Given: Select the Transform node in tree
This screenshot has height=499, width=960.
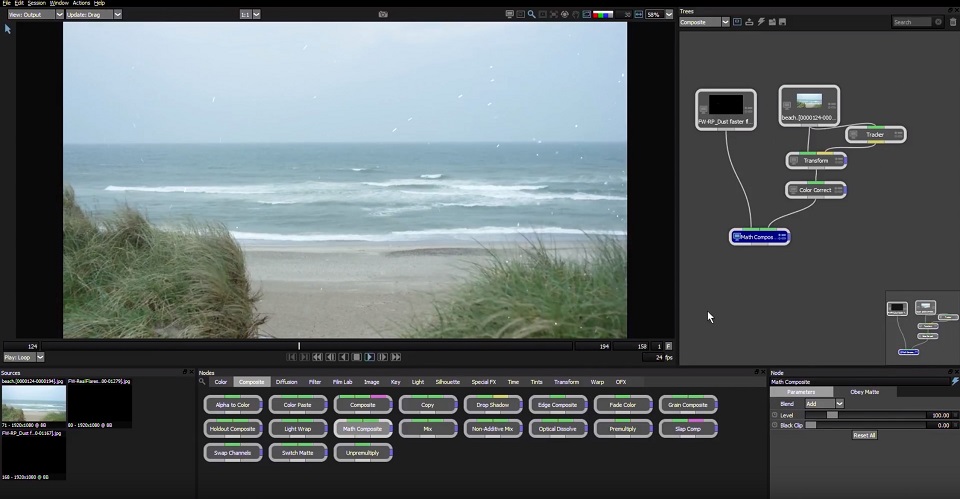Looking at the screenshot, I should 816,160.
